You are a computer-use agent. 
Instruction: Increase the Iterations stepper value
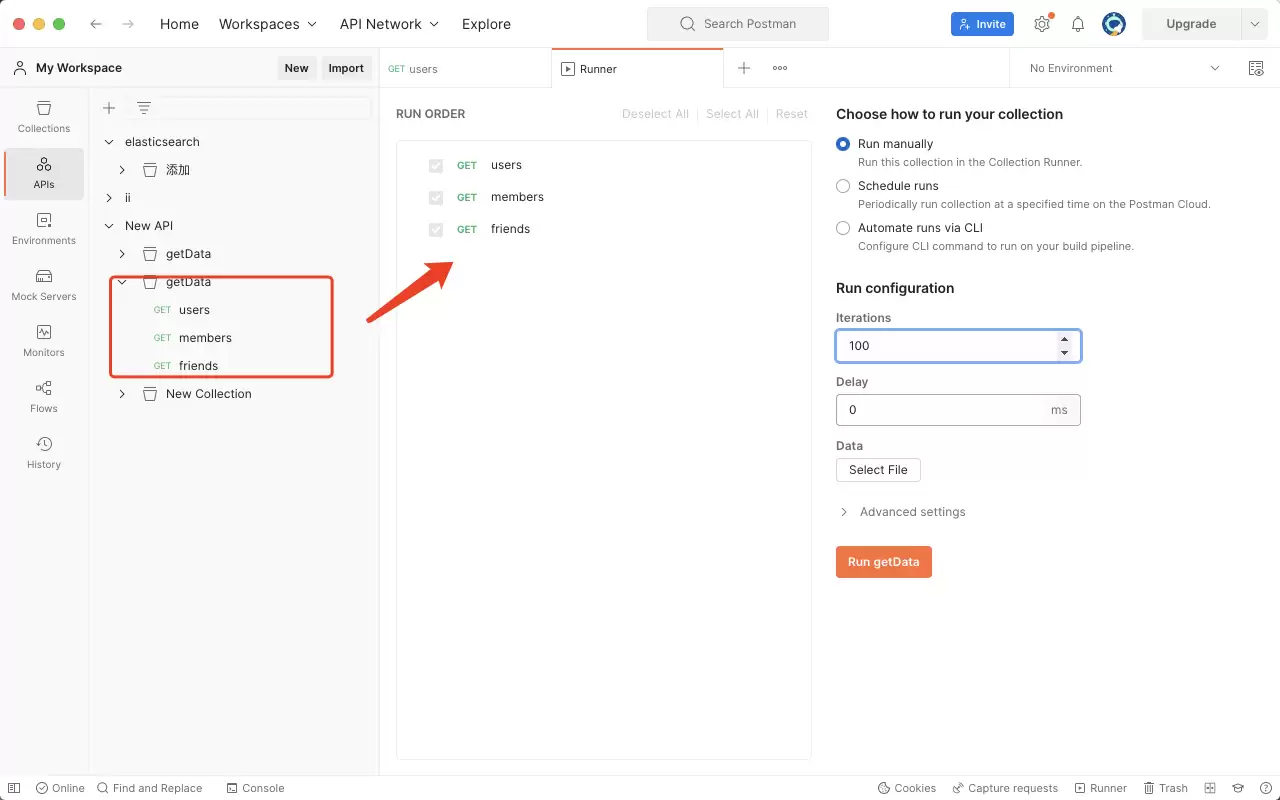[x=1064, y=339]
